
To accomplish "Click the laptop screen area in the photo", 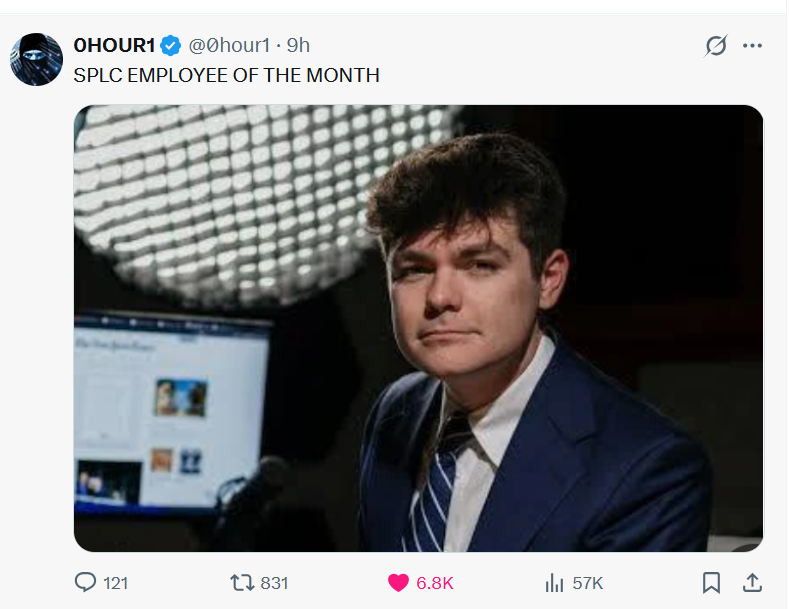I will click(x=171, y=413).
